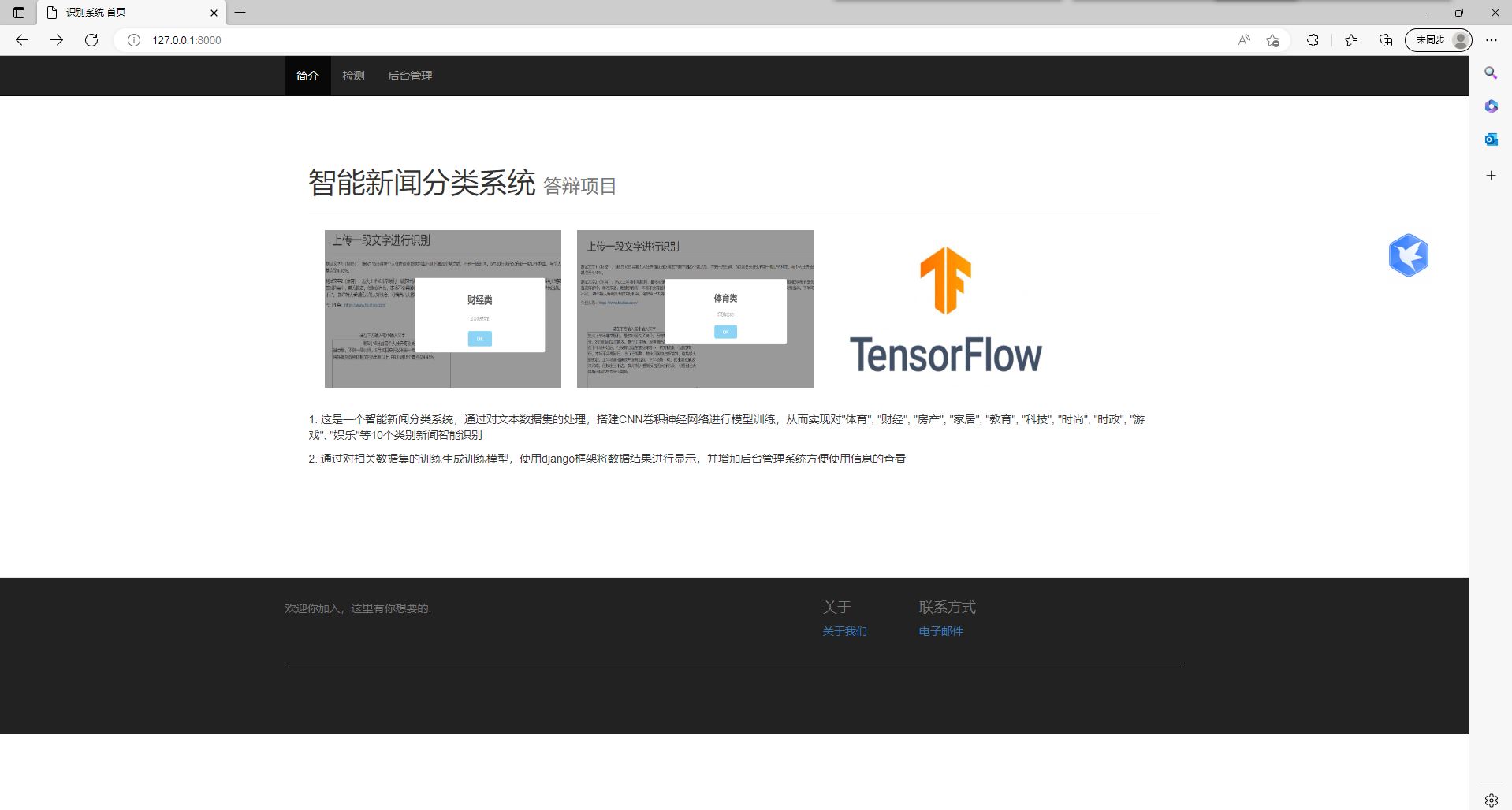
Task: Open the unsynced profile button
Action: pos(1439,40)
